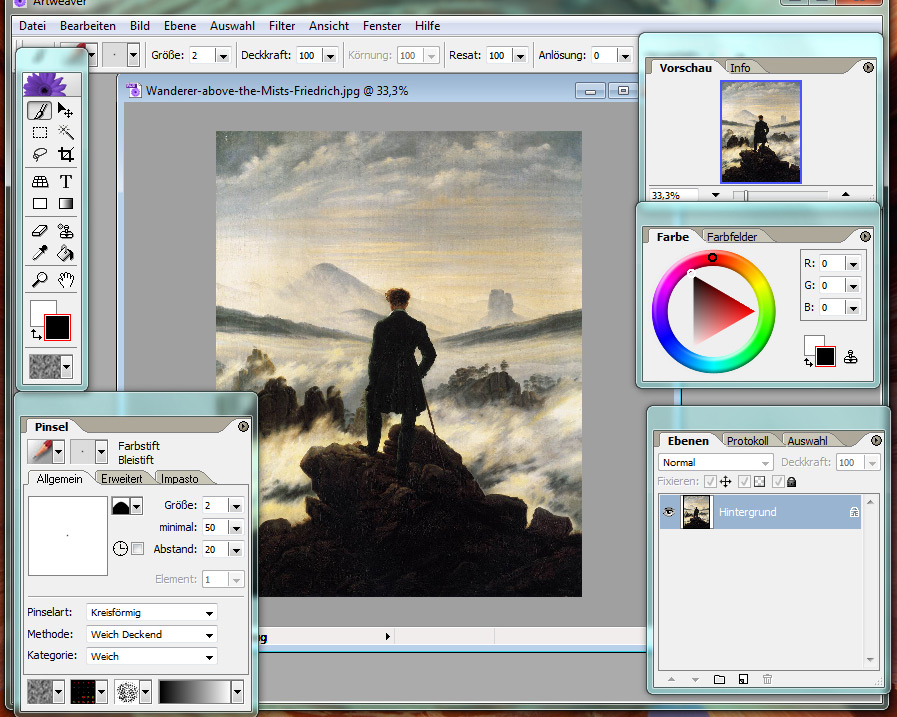
Task: Create a new layer group folder
Action: pyautogui.click(x=719, y=679)
